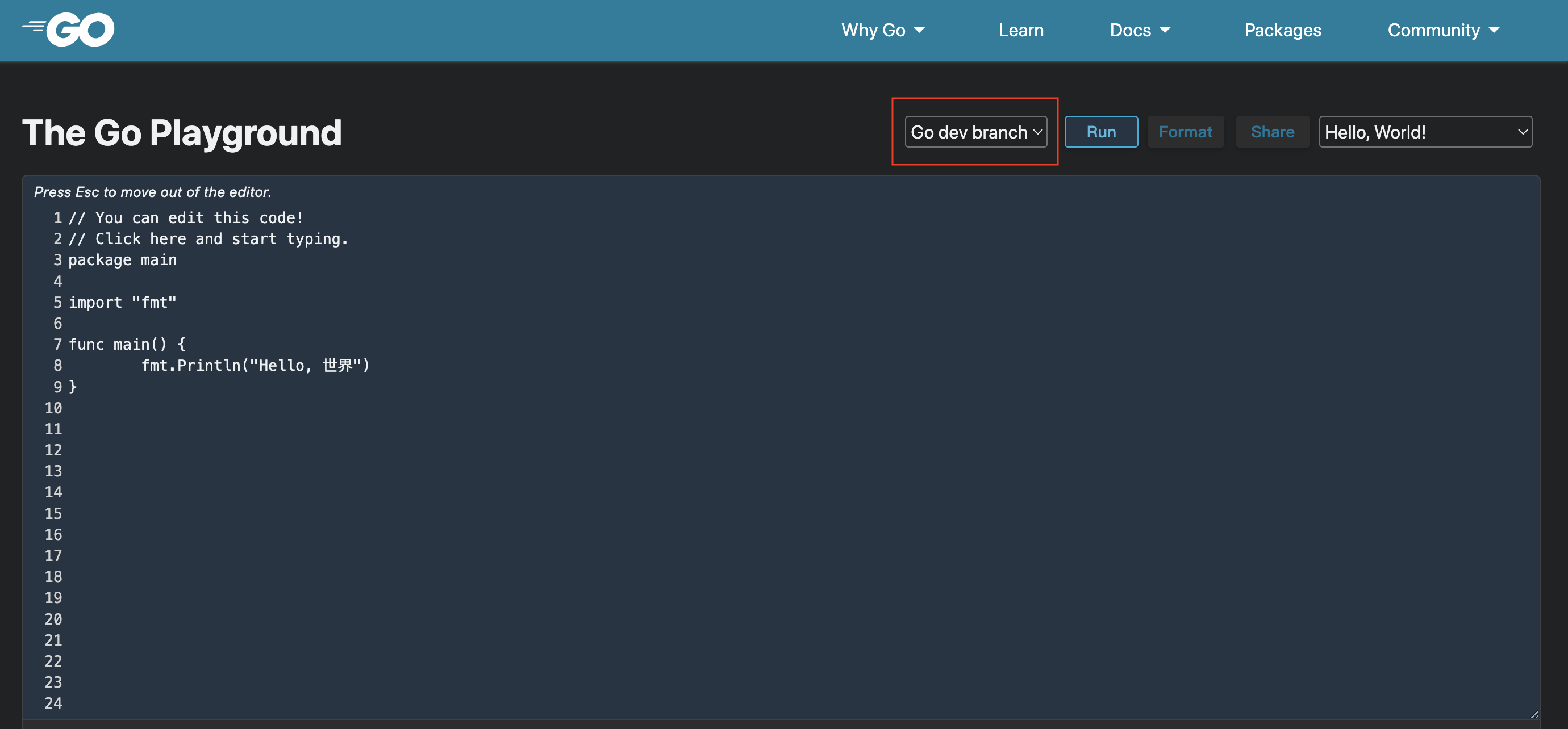Click the import "fmt" code line
The height and width of the screenshot is (729, 1568).
pyautogui.click(x=122, y=303)
